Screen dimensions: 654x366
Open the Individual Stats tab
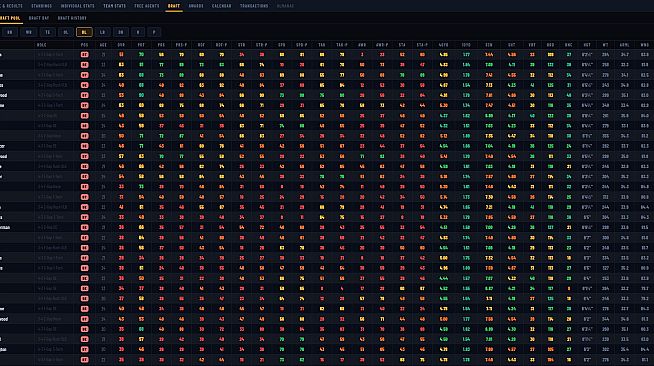[78, 6]
